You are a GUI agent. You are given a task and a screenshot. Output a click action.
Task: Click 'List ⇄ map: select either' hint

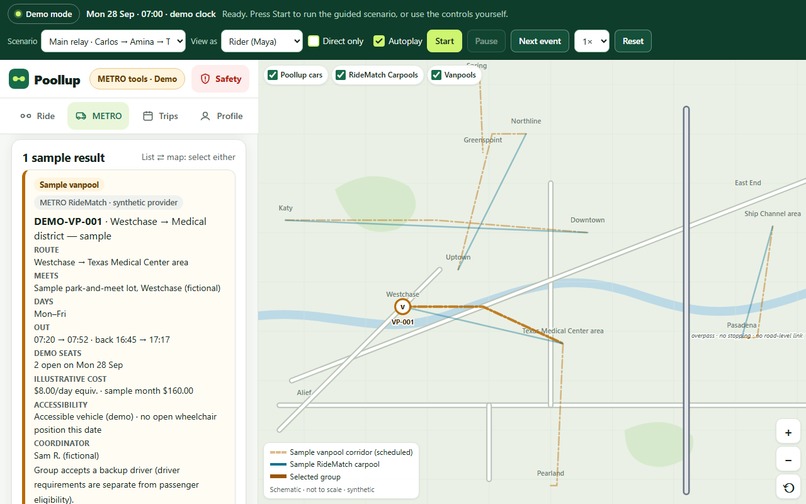188,157
